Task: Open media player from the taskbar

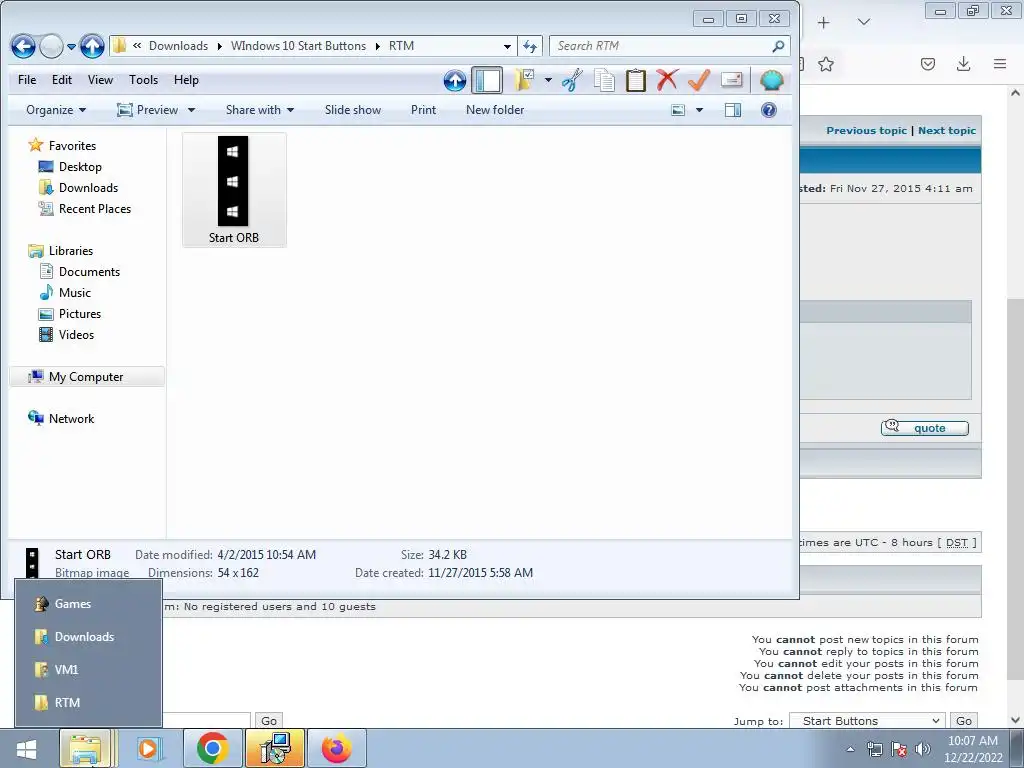Action: (x=148, y=748)
